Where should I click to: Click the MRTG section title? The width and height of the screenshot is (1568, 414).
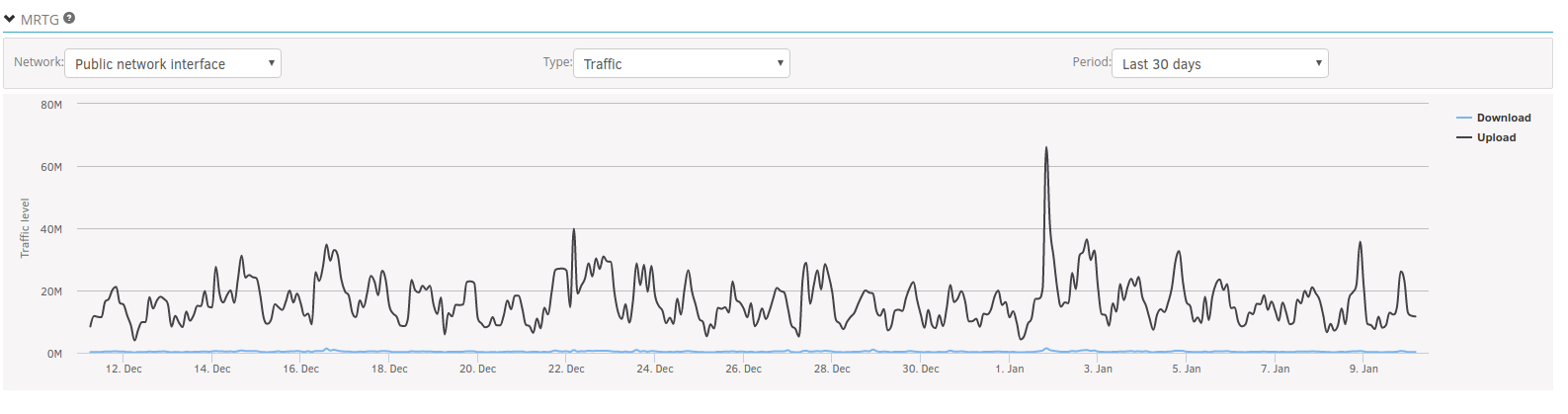pyautogui.click(x=40, y=19)
